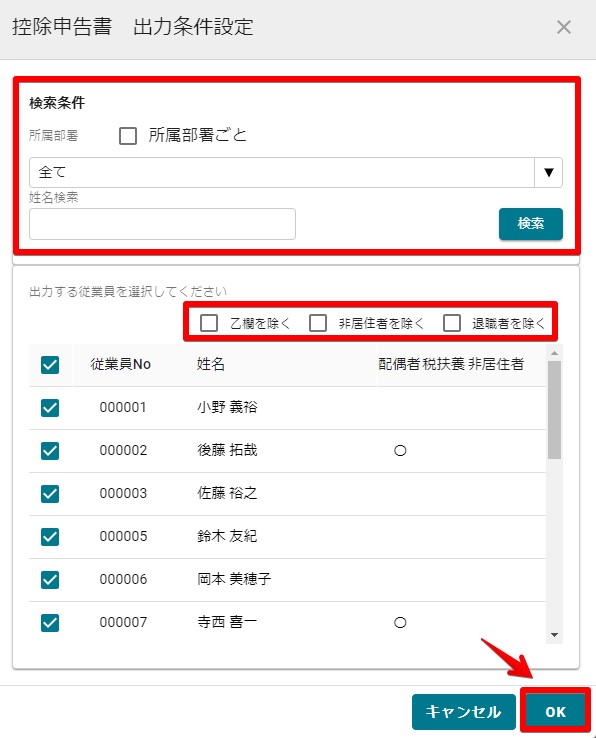Uncheck employee 000003 佐藤 裕之

click(x=50, y=494)
